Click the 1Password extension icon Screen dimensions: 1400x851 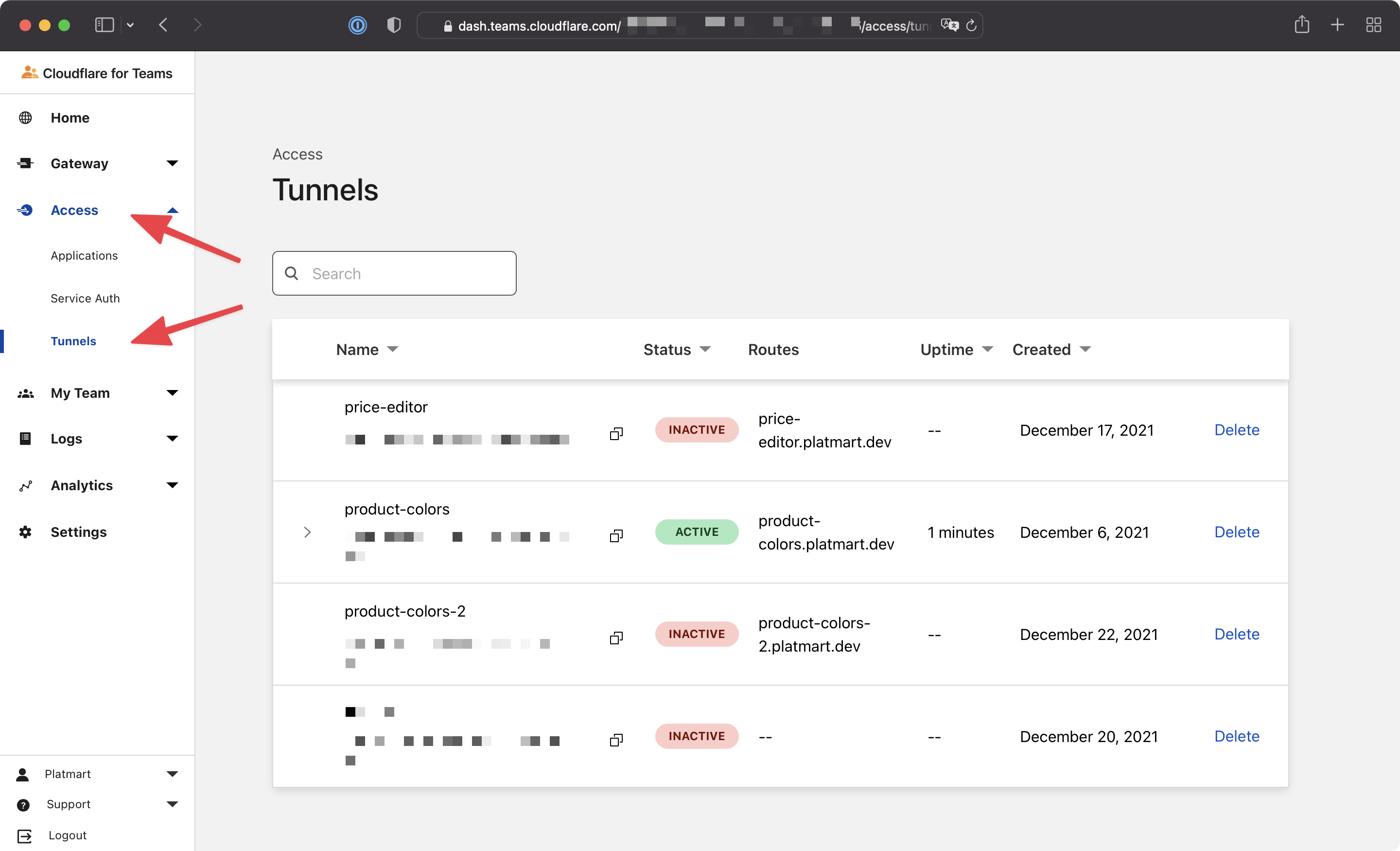coord(357,25)
